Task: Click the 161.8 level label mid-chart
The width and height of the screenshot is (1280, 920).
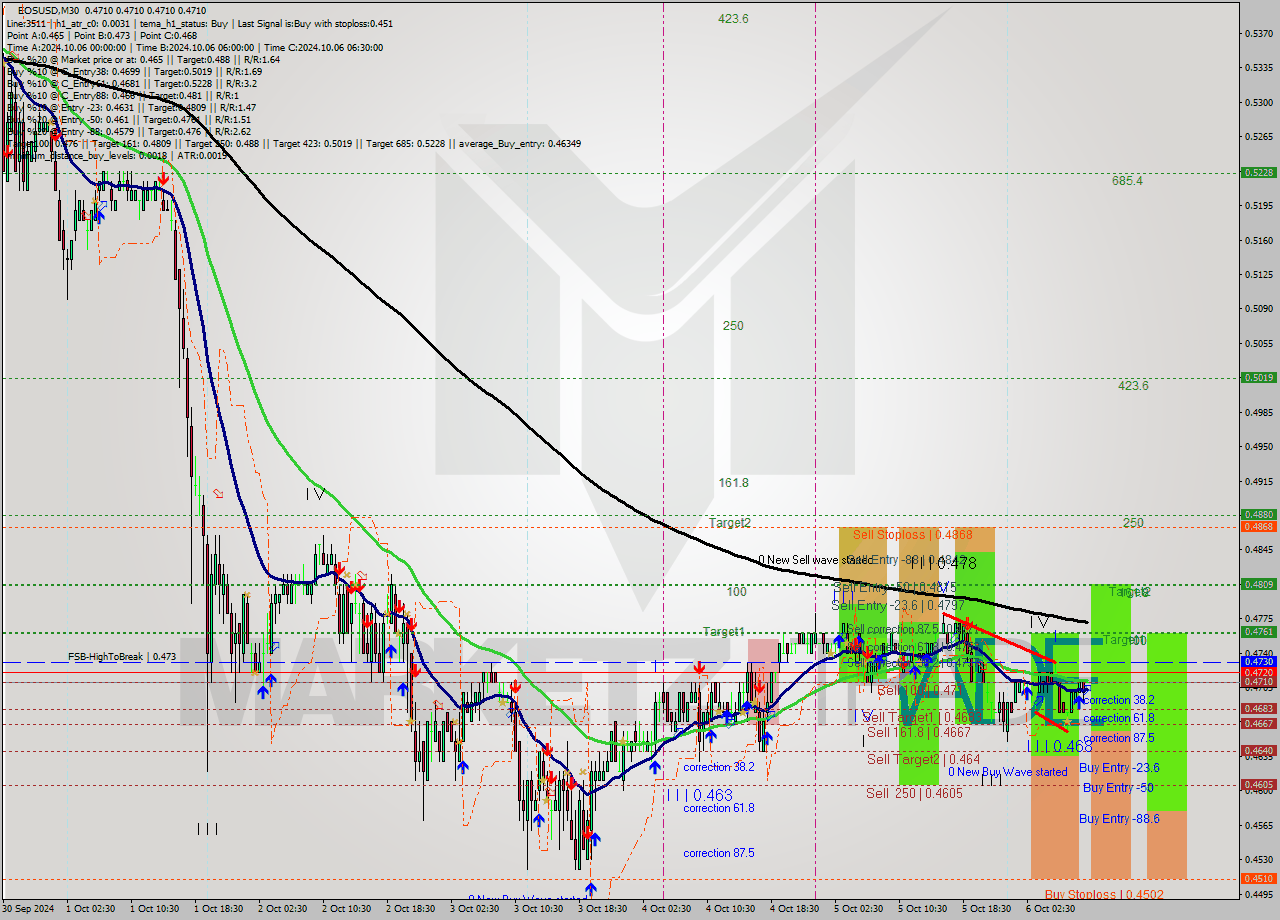Action: tap(733, 483)
